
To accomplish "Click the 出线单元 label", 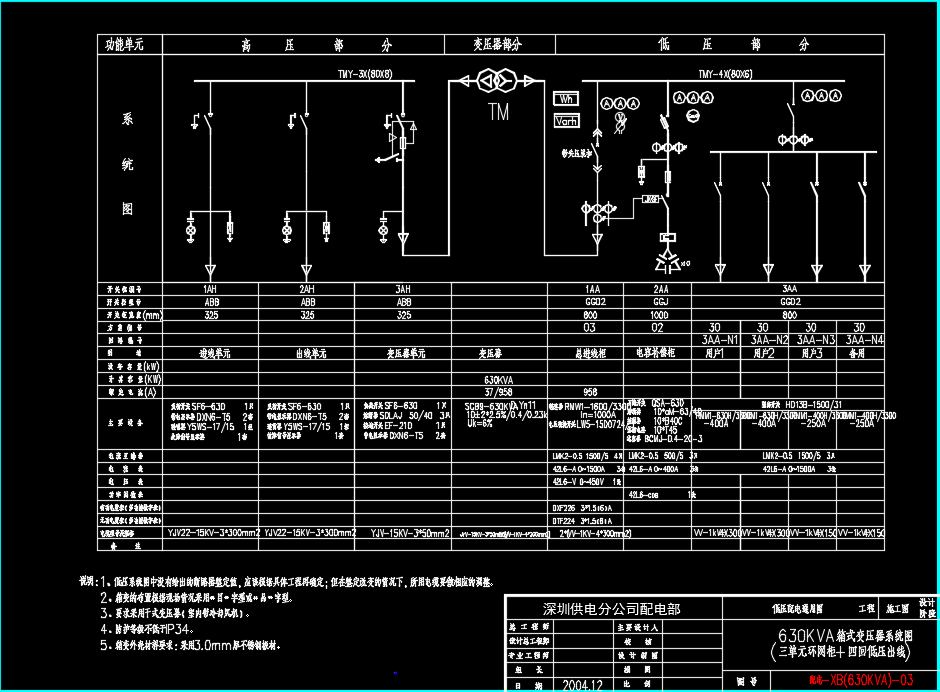I will click(x=311, y=354).
